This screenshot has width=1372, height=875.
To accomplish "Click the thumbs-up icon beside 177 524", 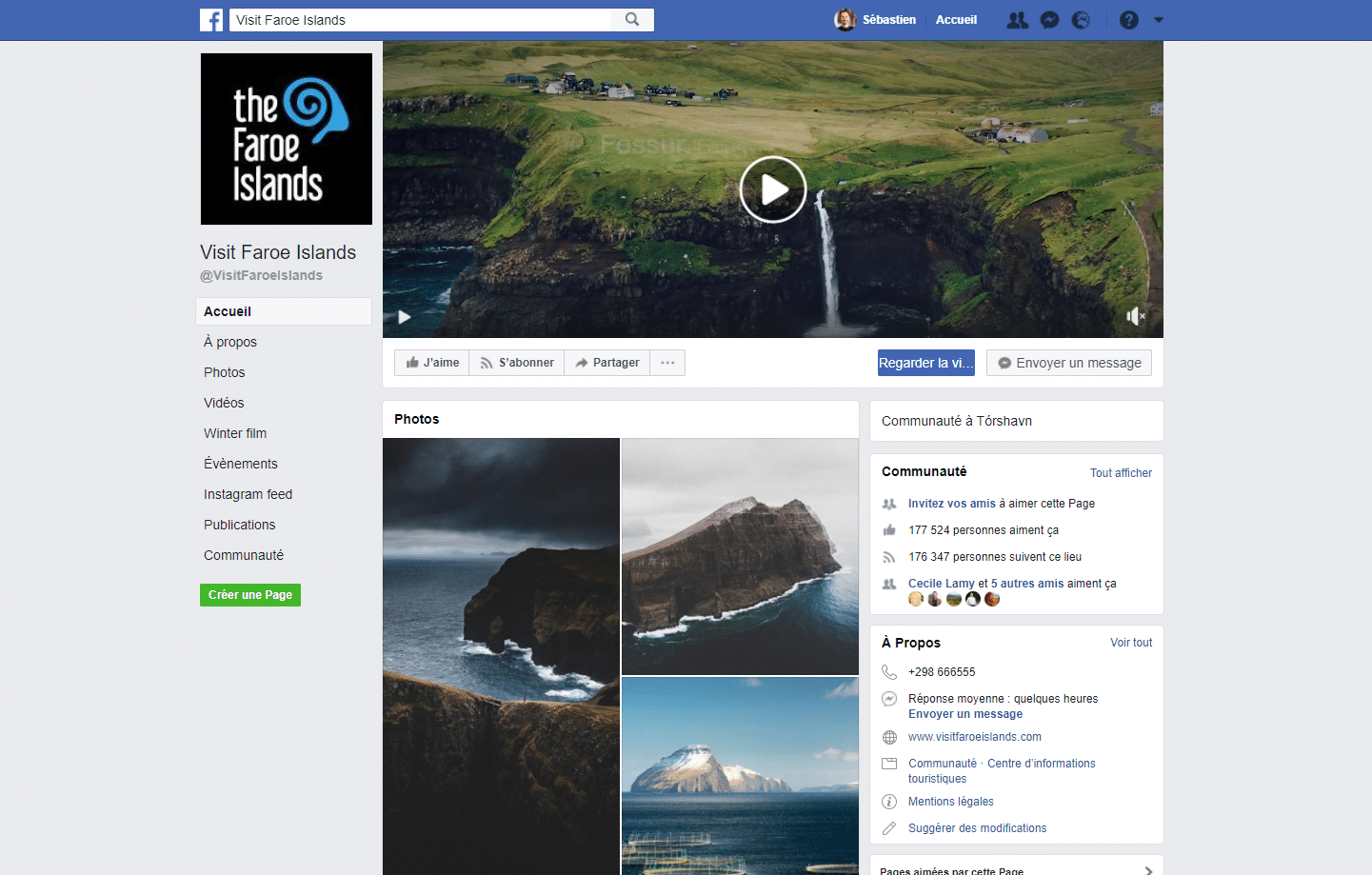I will click(x=889, y=530).
